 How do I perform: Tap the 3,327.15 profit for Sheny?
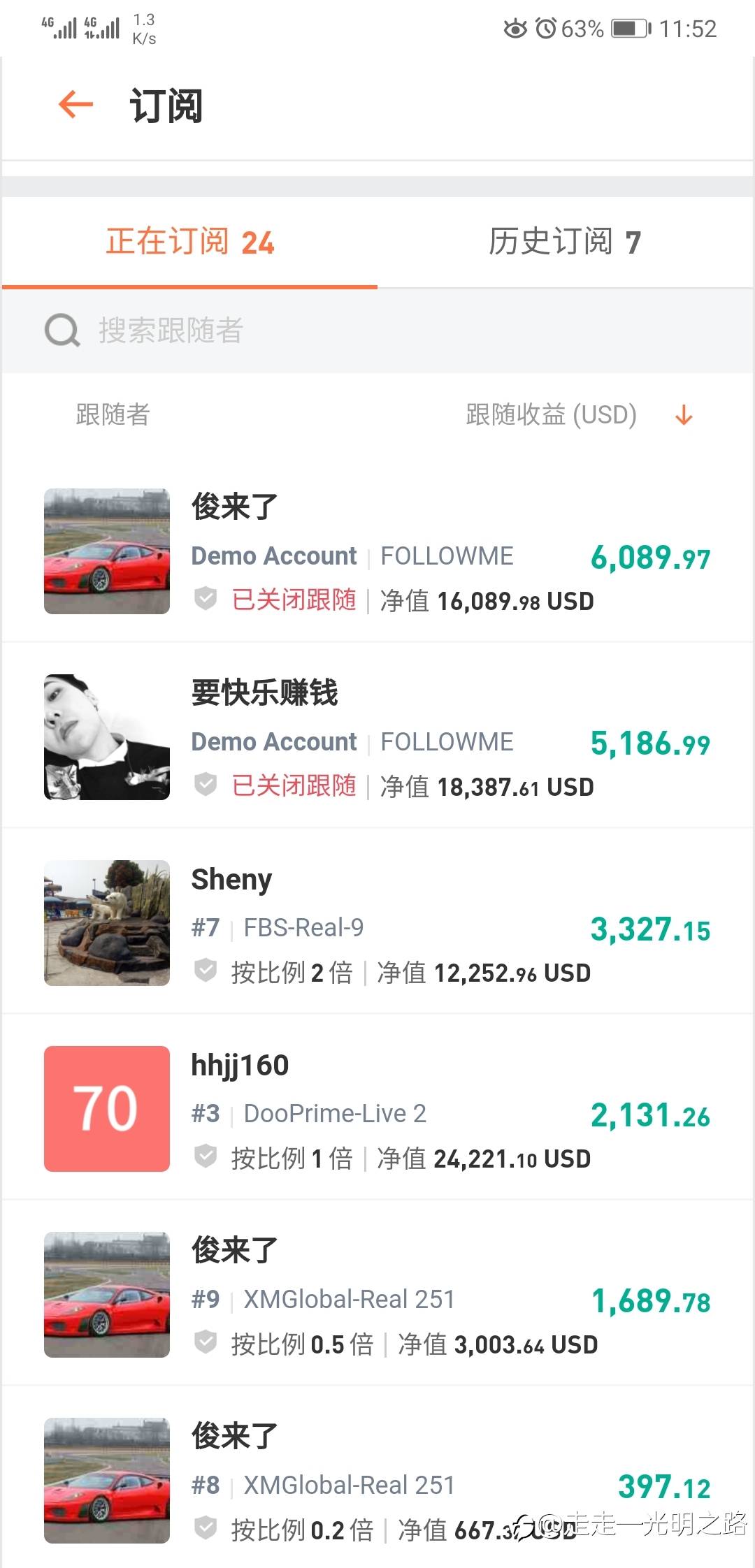click(x=650, y=929)
